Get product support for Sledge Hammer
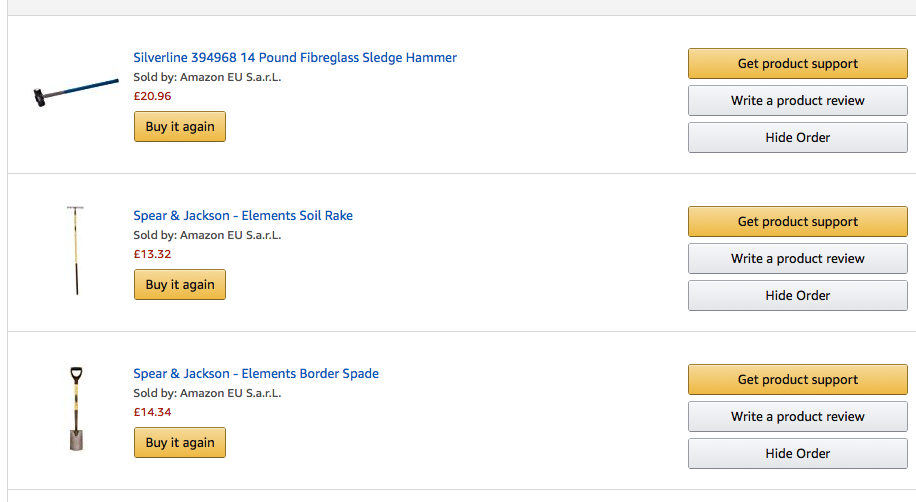Viewport: 916px width, 502px height. tap(798, 64)
